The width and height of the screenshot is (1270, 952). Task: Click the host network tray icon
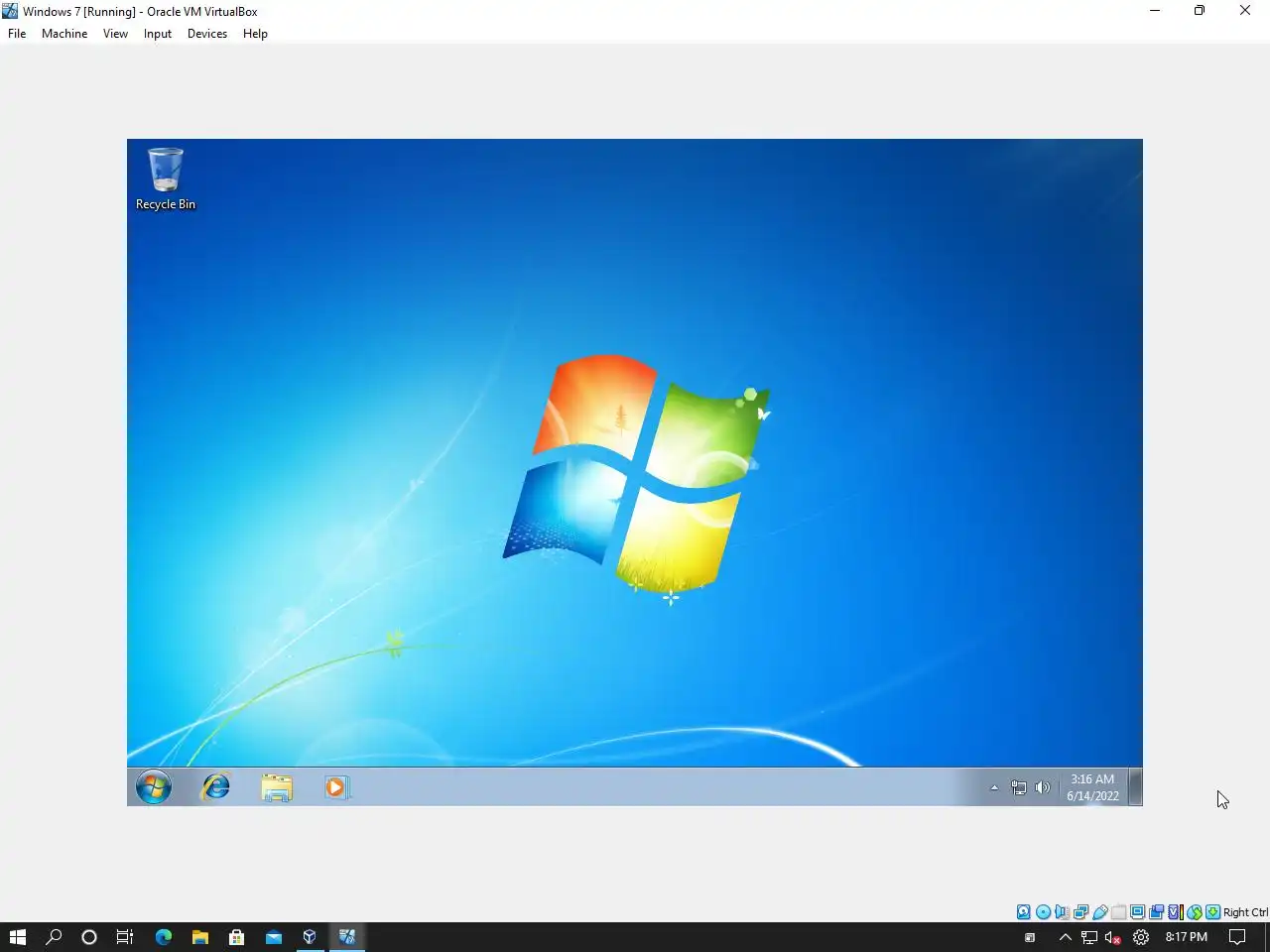coord(1088,937)
